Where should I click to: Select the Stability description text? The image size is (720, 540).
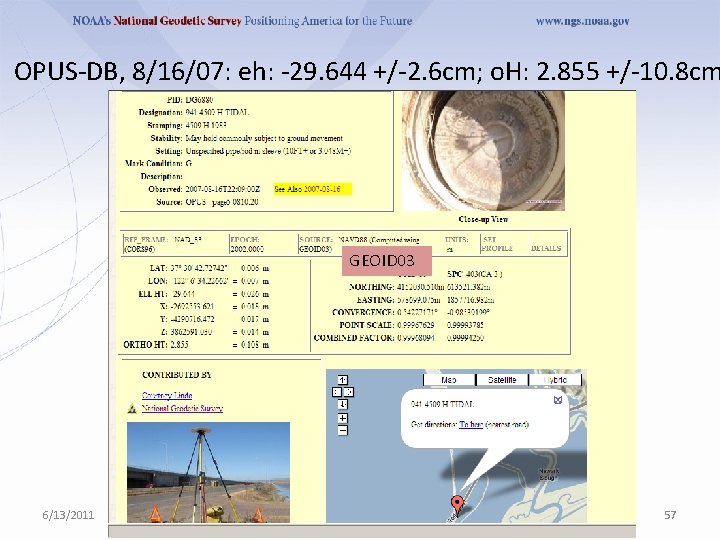[264, 138]
